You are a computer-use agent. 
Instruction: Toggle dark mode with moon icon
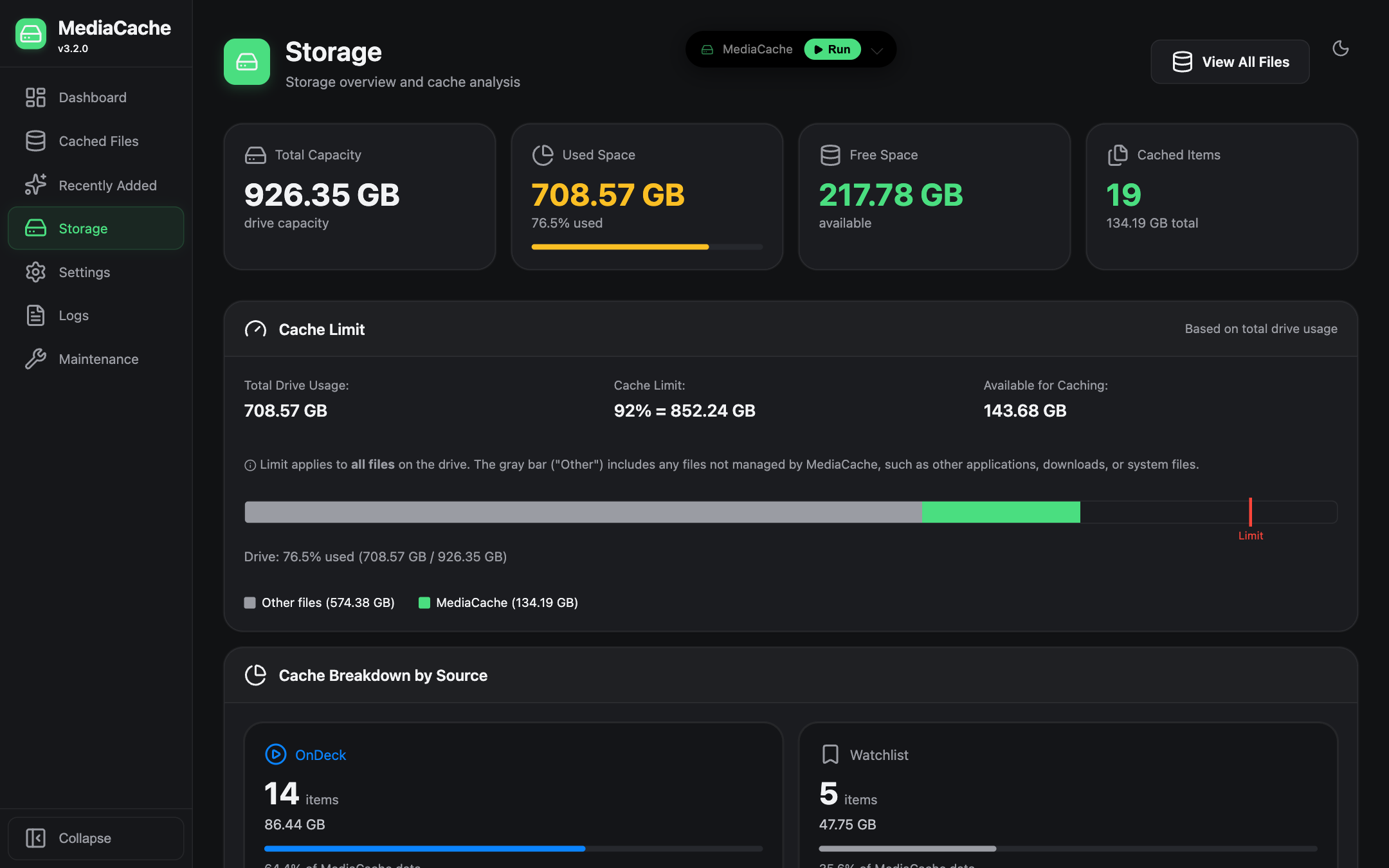(1340, 48)
